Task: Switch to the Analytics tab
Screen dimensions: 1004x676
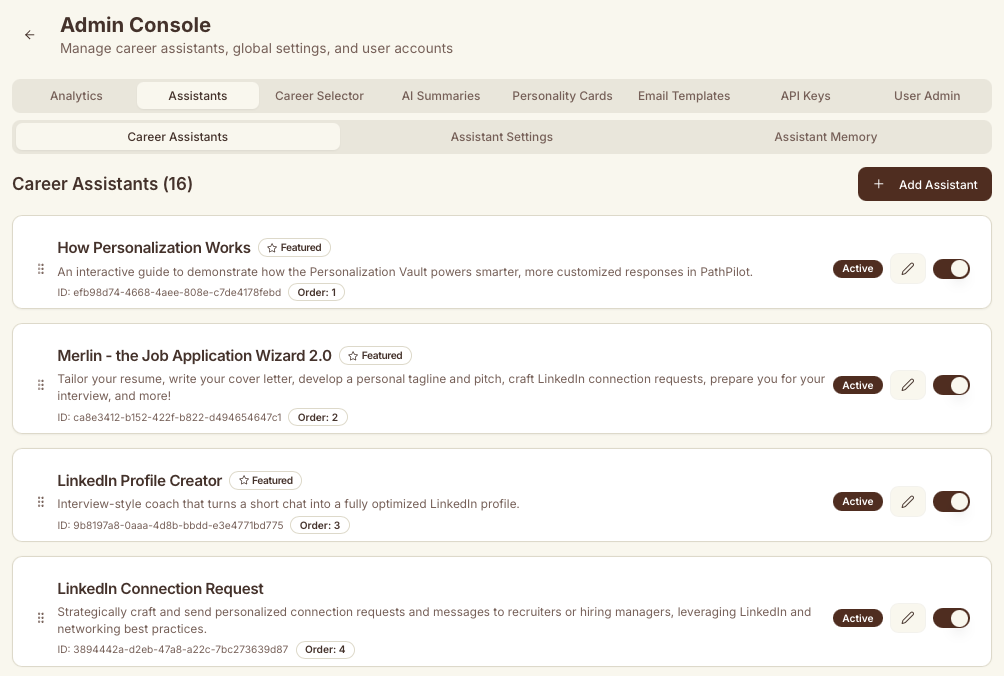Action: pyautogui.click(x=76, y=96)
